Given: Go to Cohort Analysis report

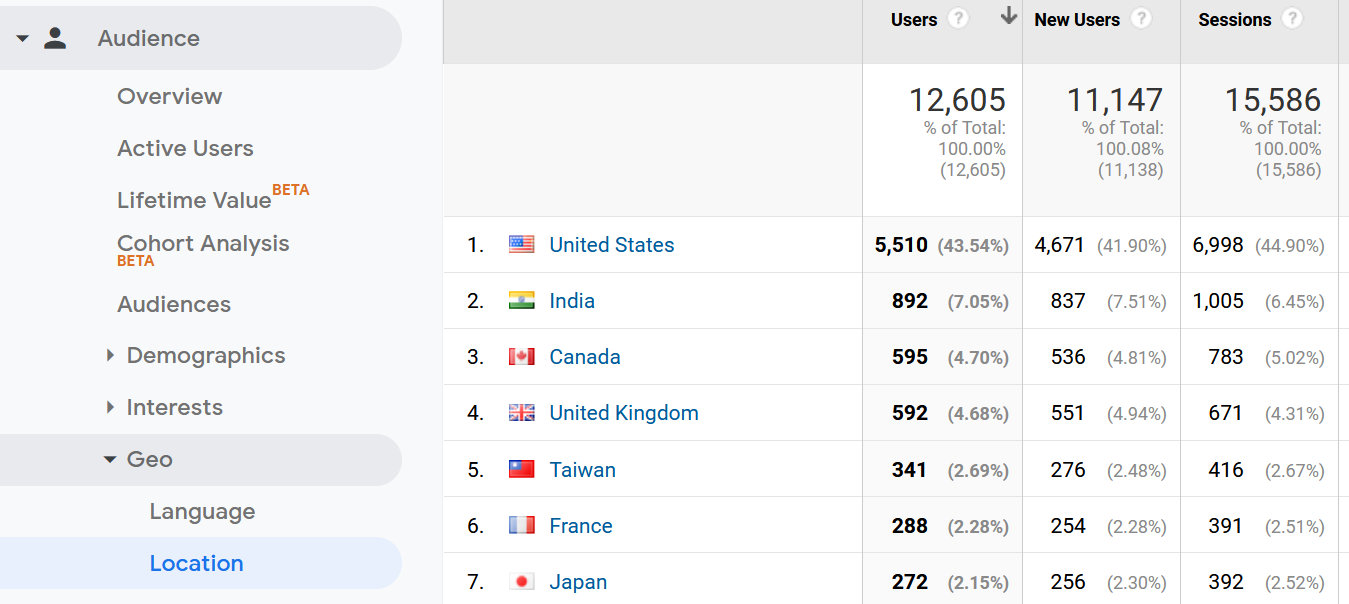Looking at the screenshot, I should click(x=203, y=244).
